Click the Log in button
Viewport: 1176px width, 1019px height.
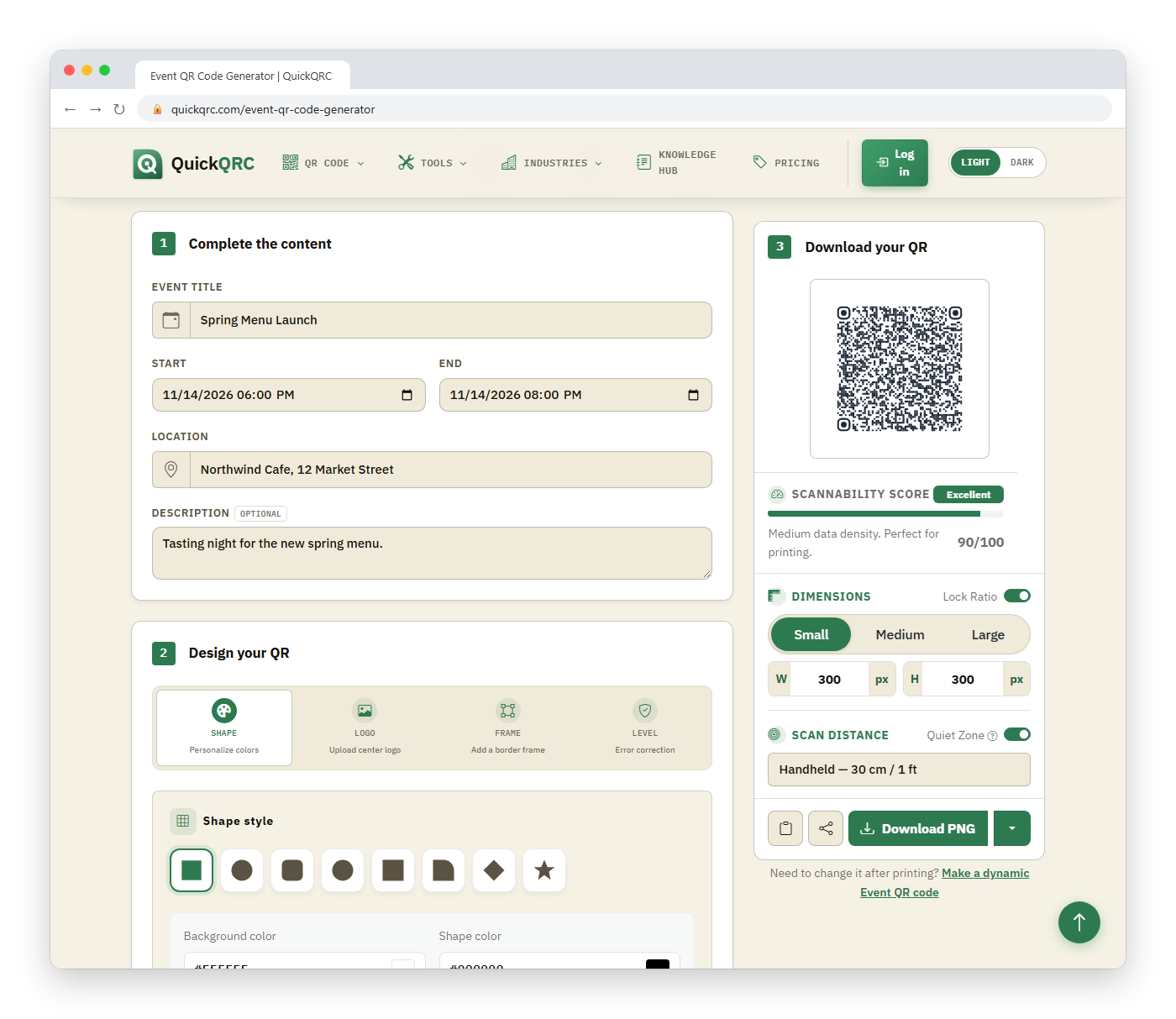pyautogui.click(x=895, y=163)
